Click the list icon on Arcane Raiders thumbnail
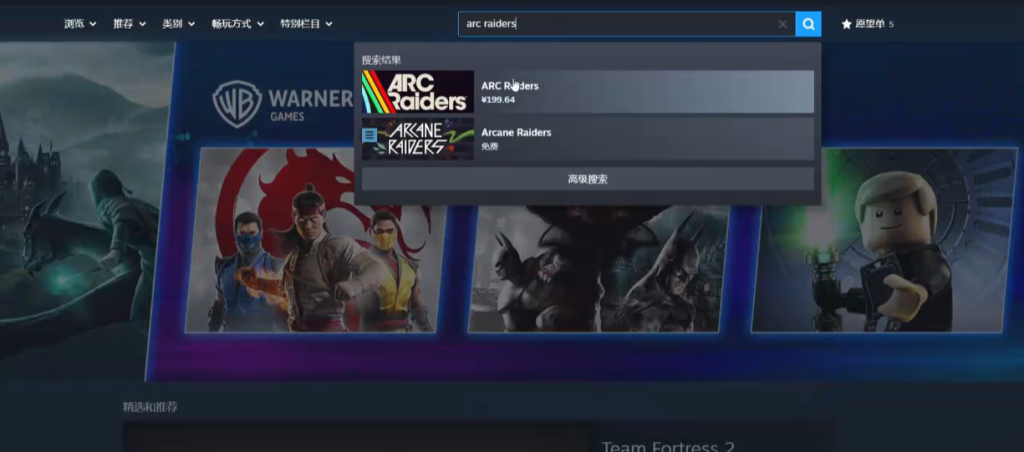This screenshot has height=452, width=1024. [x=370, y=133]
